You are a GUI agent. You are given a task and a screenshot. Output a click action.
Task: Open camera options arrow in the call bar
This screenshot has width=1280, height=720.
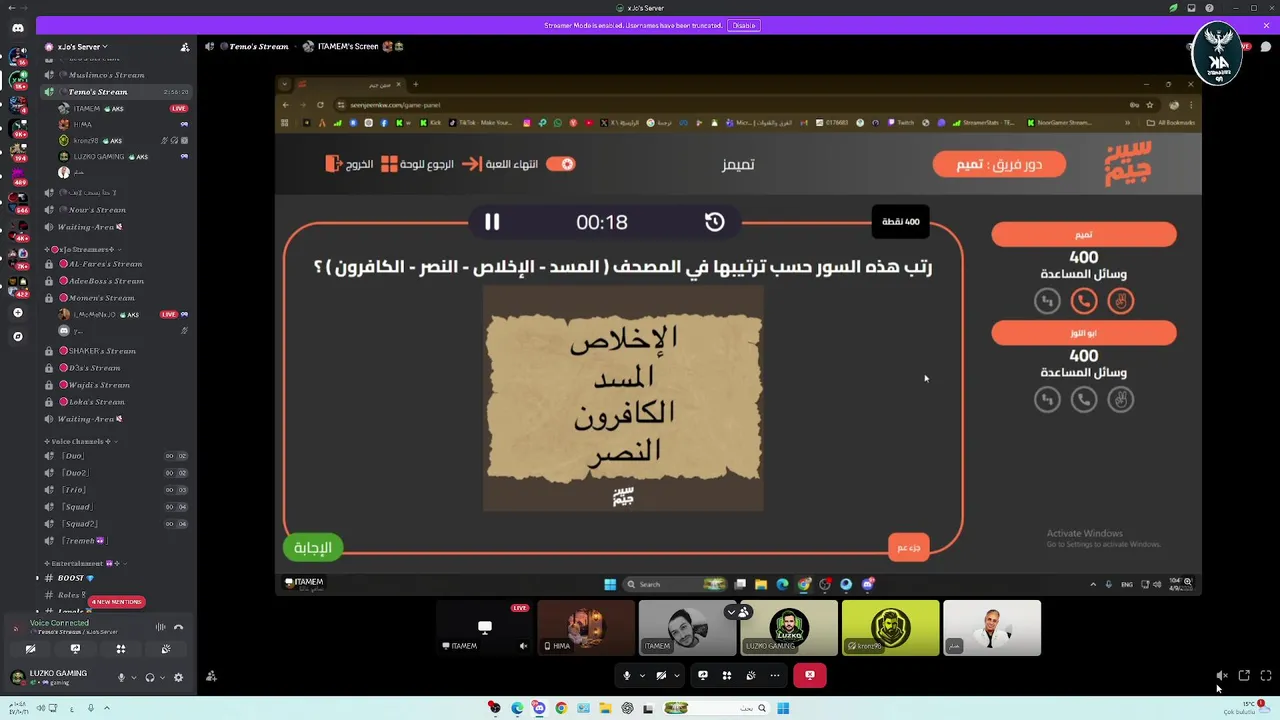pyautogui.click(x=677, y=675)
